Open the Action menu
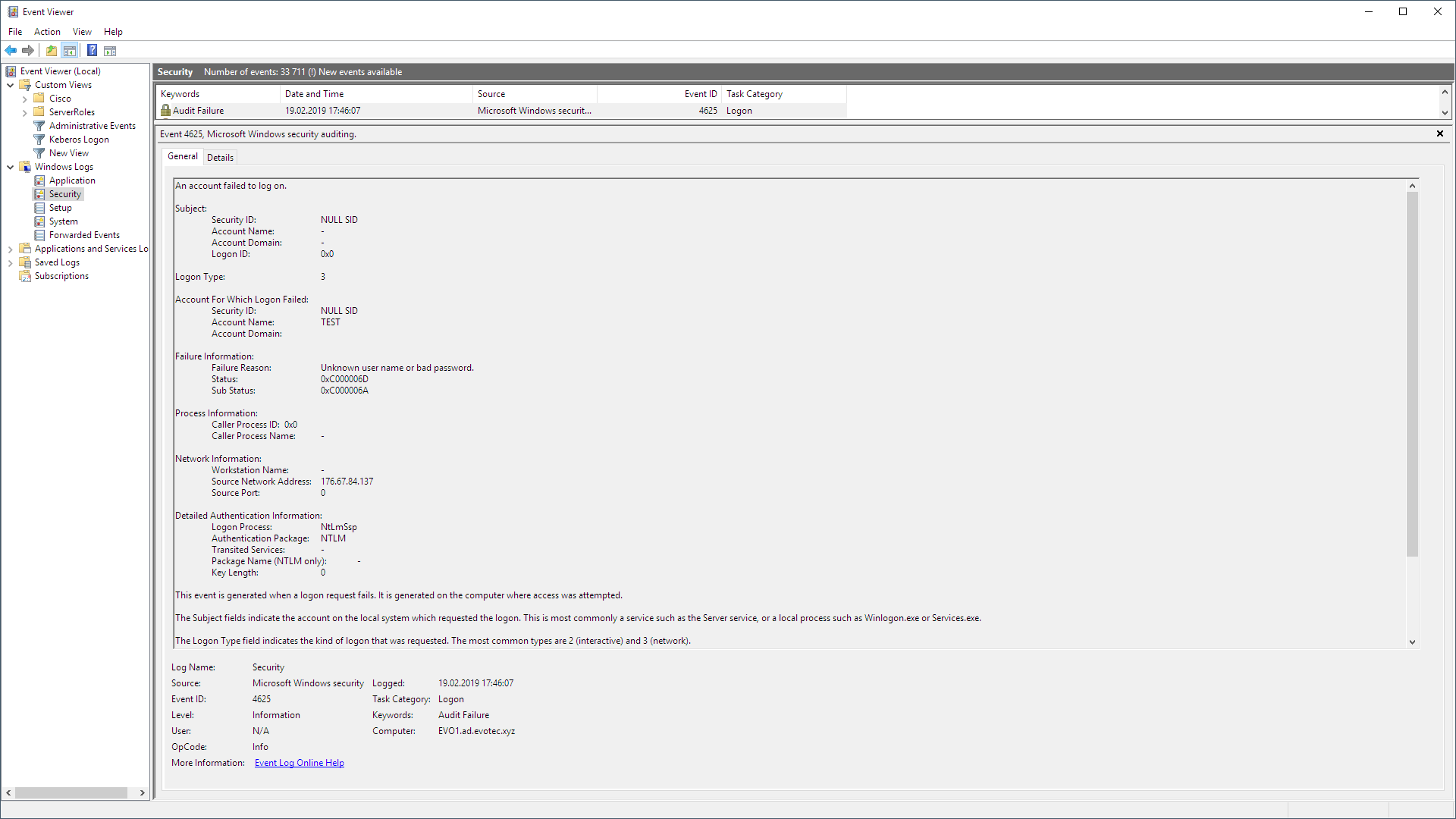 [x=47, y=31]
